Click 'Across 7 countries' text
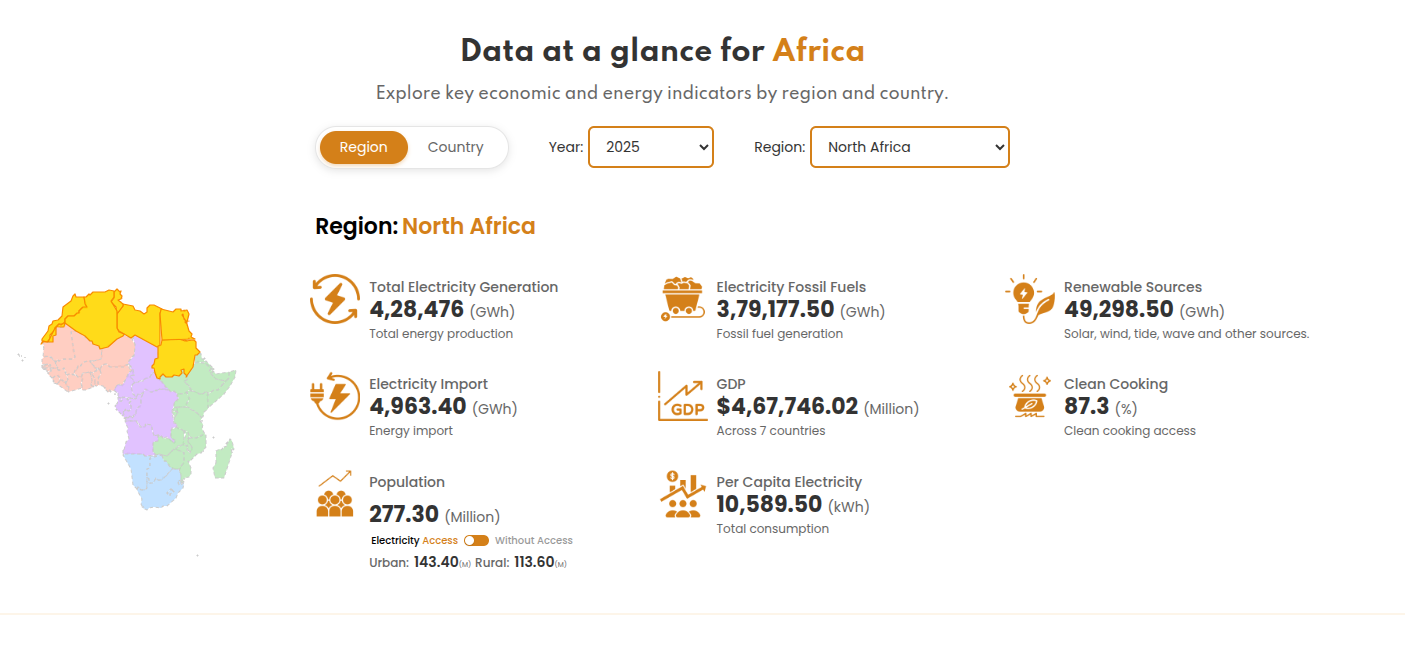 pyautogui.click(x=771, y=431)
